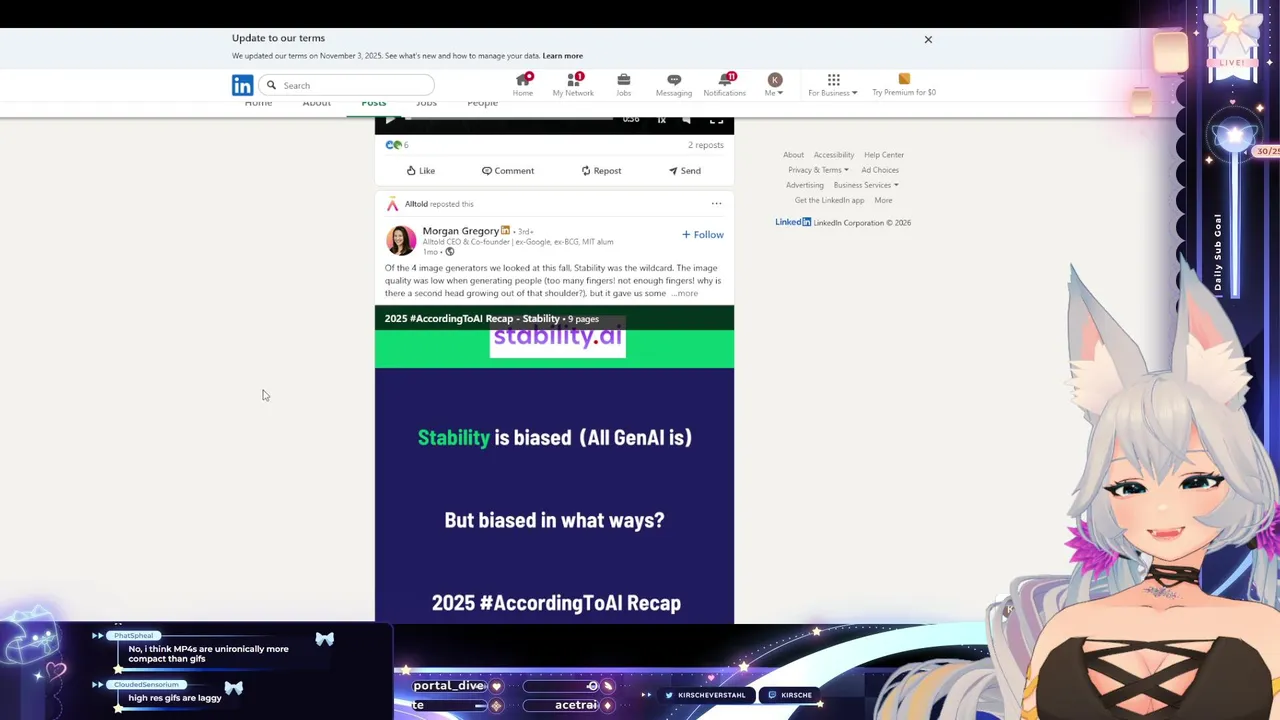The image size is (1280, 720).
Task: Select the Posts tab
Action: tap(374, 103)
